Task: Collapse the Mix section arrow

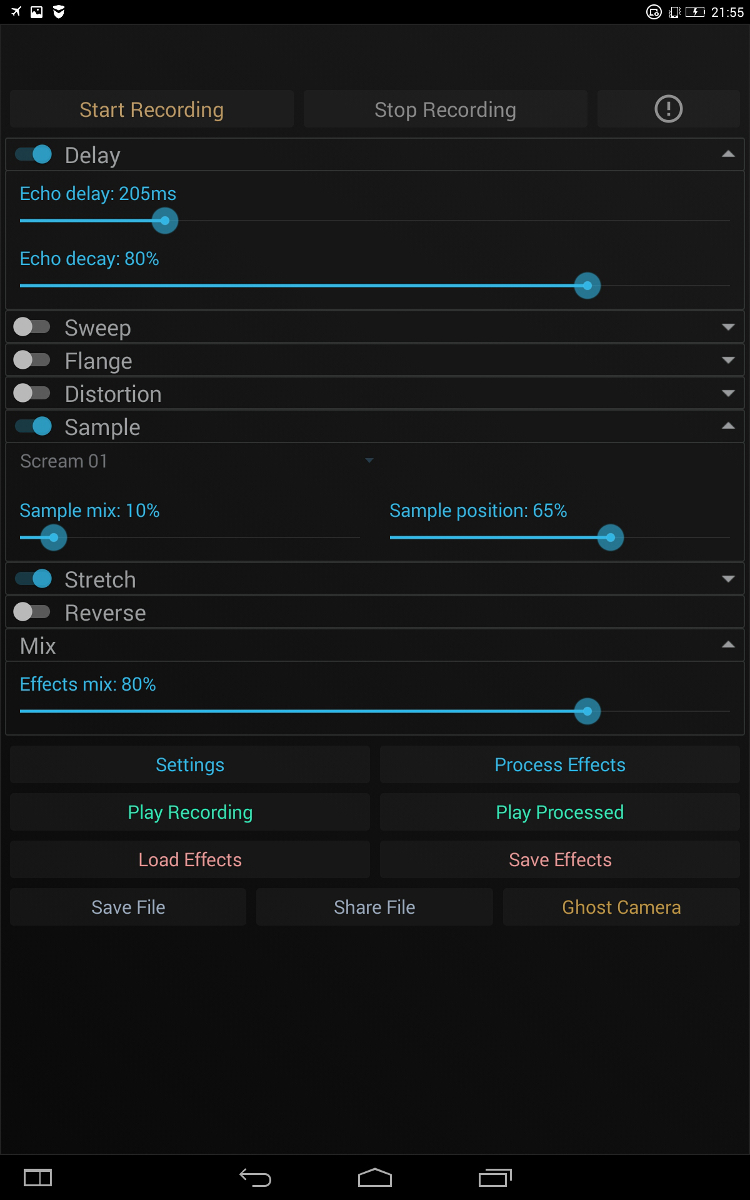Action: click(x=728, y=645)
